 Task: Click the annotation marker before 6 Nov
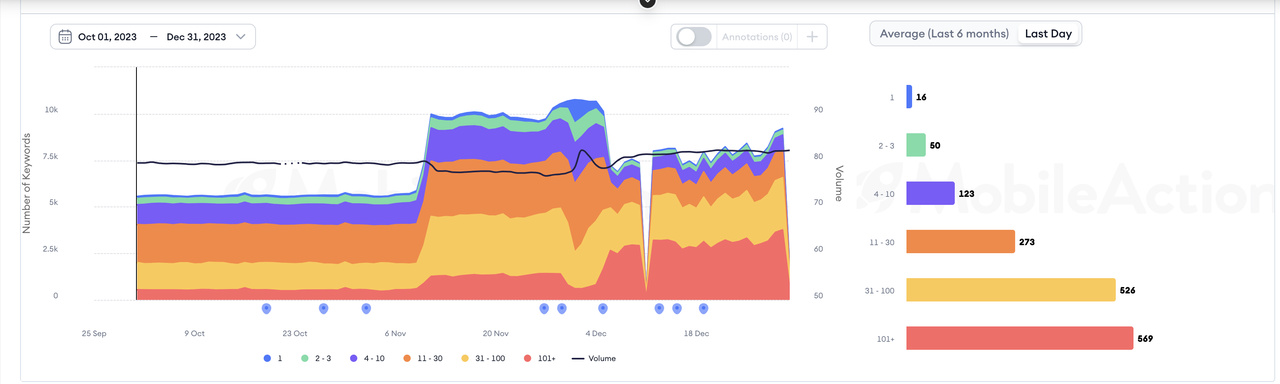pyautogui.click(x=366, y=309)
